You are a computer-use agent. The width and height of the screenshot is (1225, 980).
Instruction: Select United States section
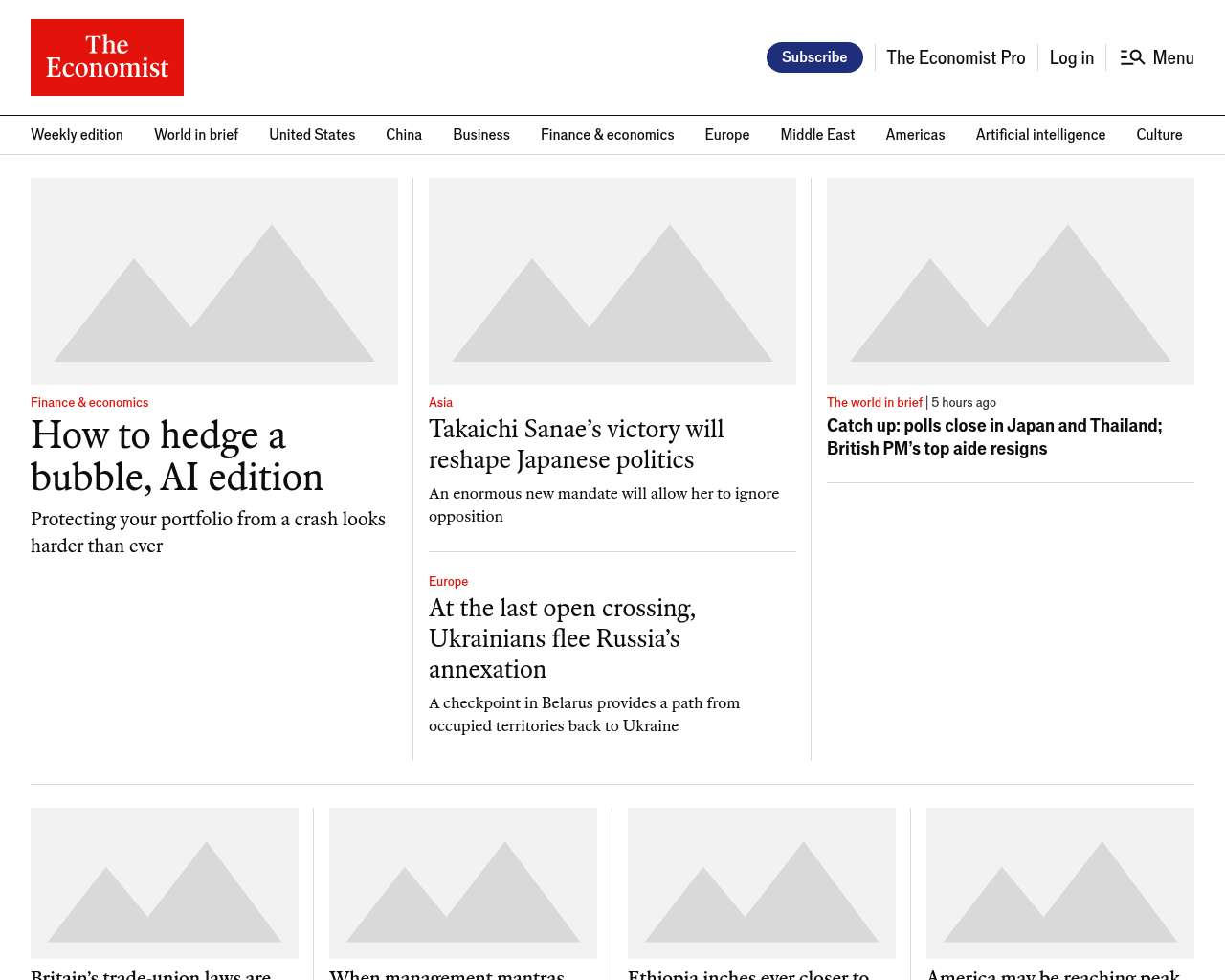(312, 135)
